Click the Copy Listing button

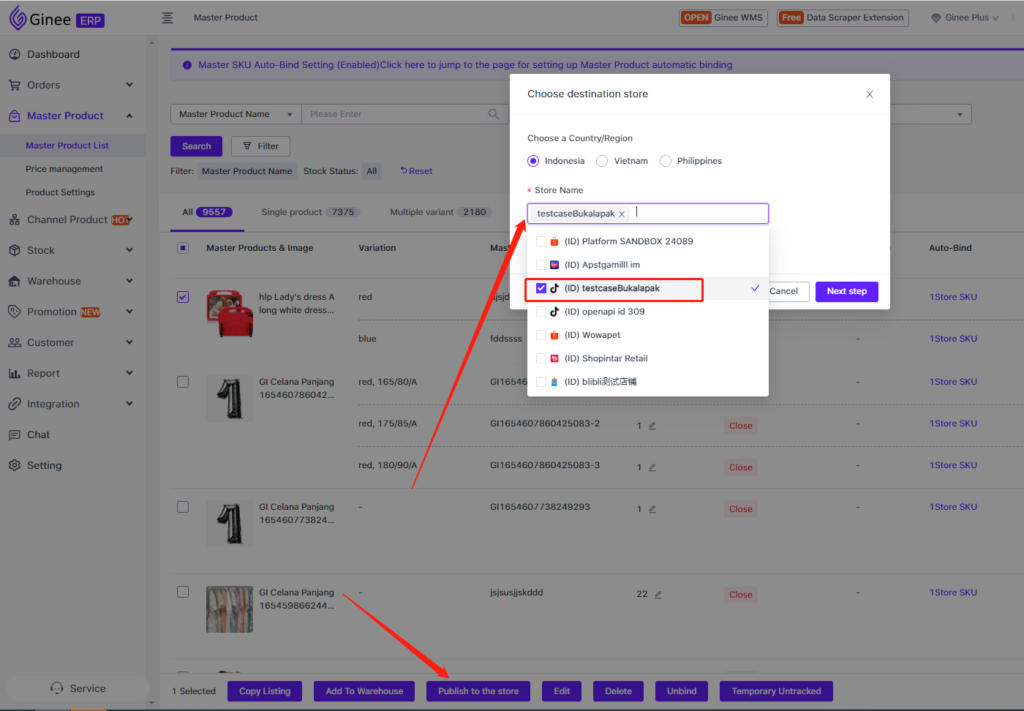coord(264,691)
